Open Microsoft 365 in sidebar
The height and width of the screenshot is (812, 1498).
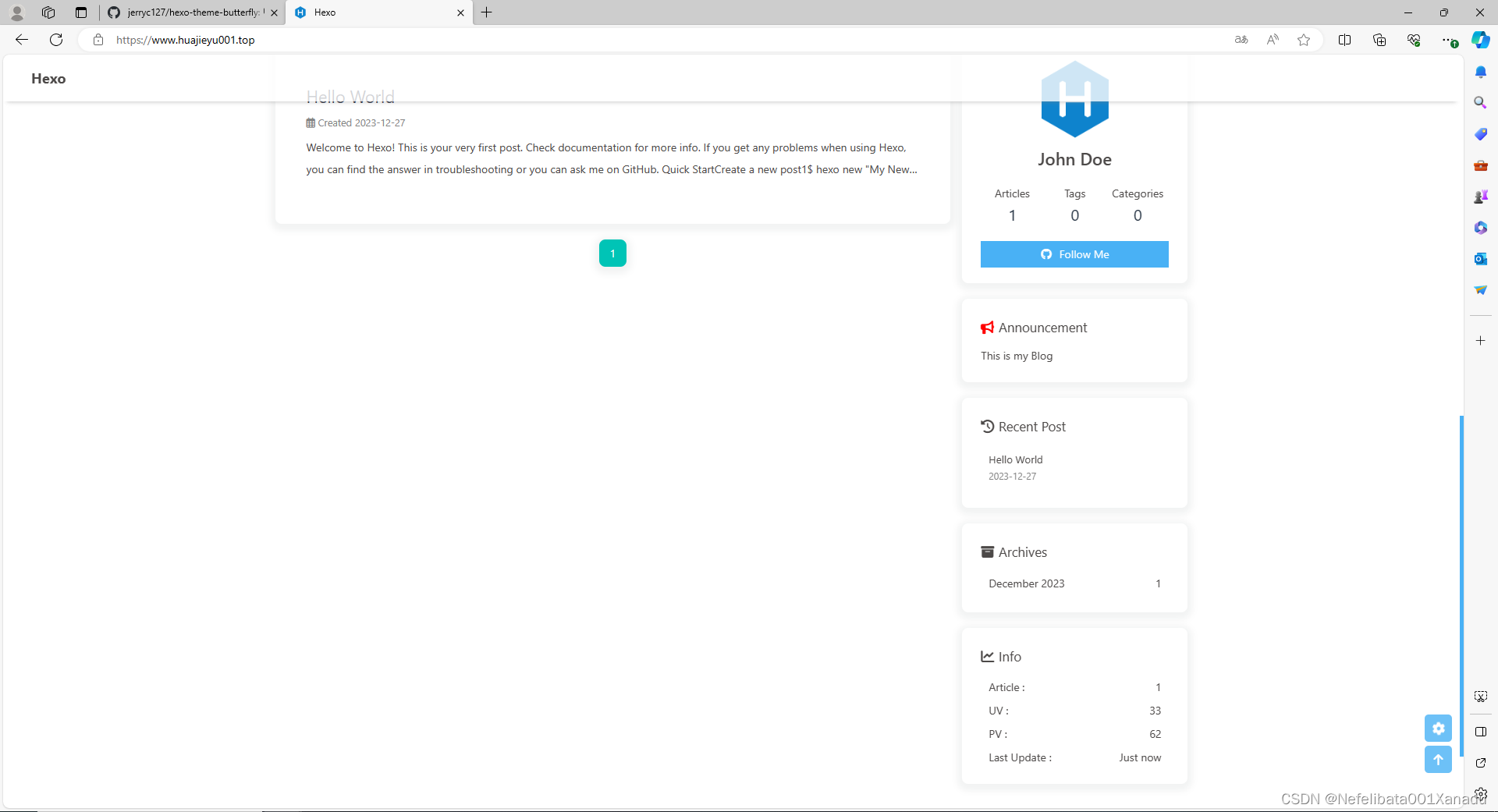point(1480,228)
